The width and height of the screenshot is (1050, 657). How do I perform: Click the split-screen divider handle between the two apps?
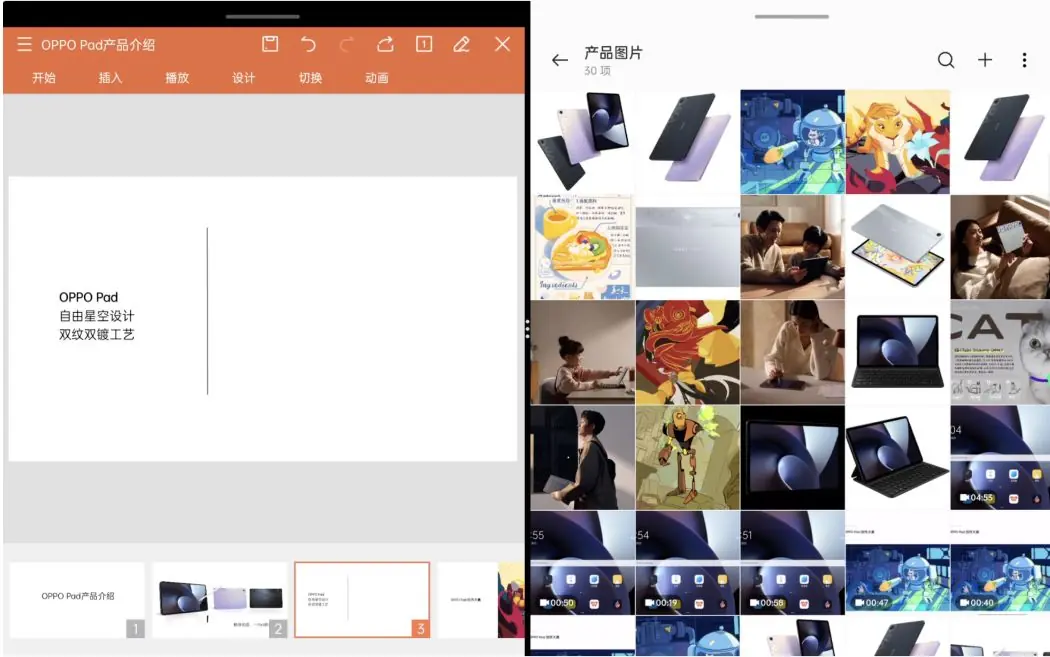tap(528, 329)
